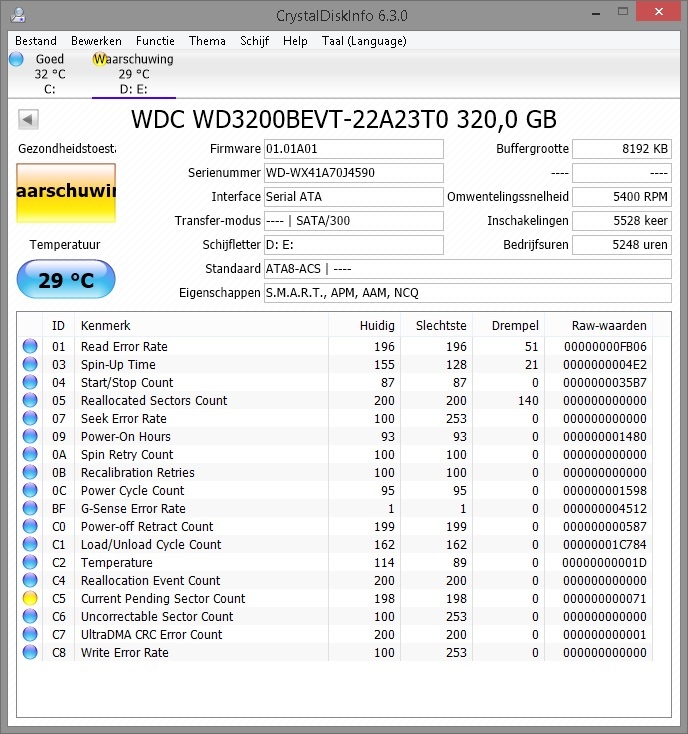Open the Schijf menu
Image resolution: width=688 pixels, height=734 pixels.
click(254, 41)
